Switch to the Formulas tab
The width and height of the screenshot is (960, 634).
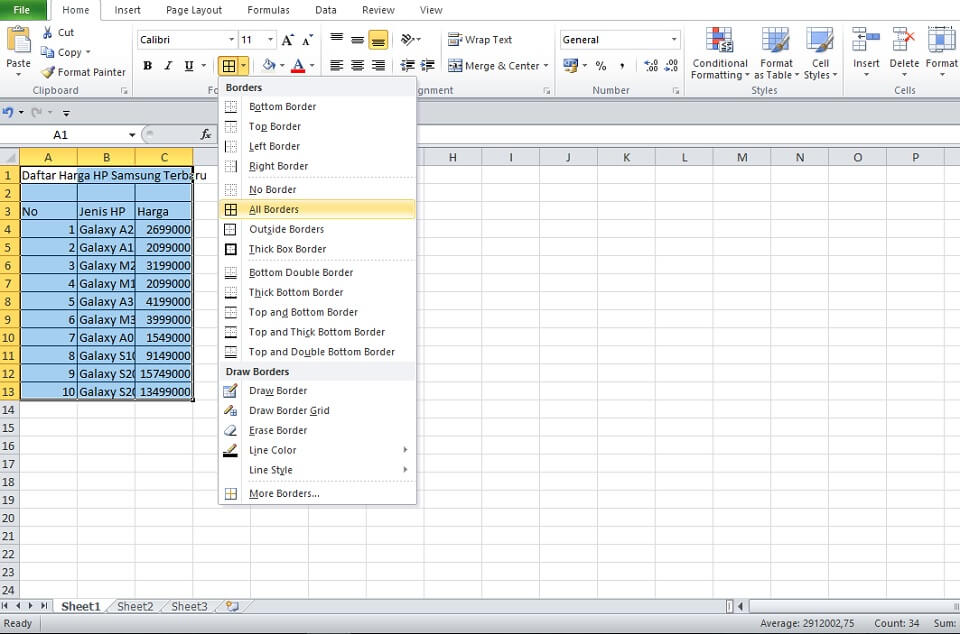pos(268,10)
